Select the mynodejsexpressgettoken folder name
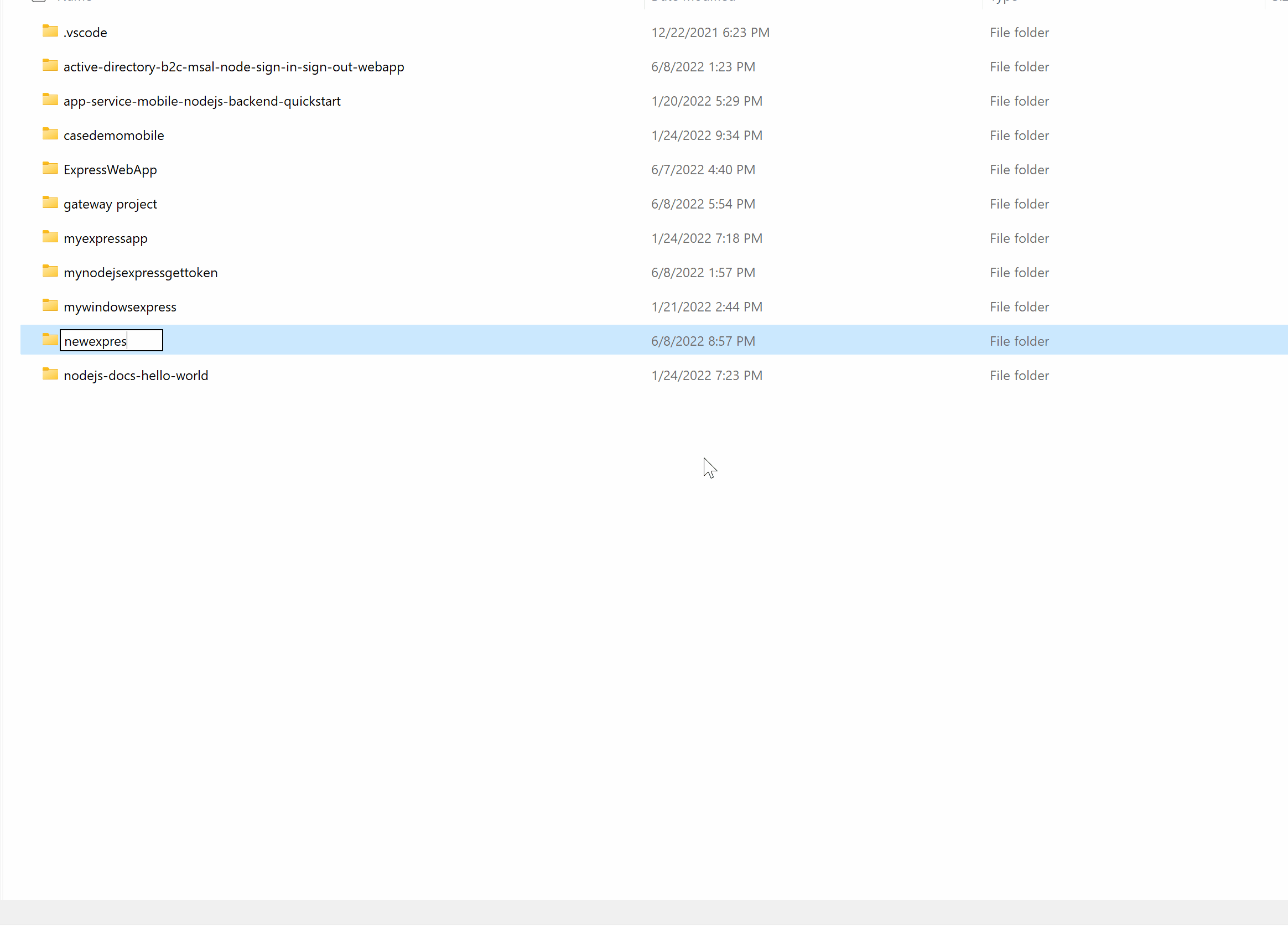 (141, 273)
